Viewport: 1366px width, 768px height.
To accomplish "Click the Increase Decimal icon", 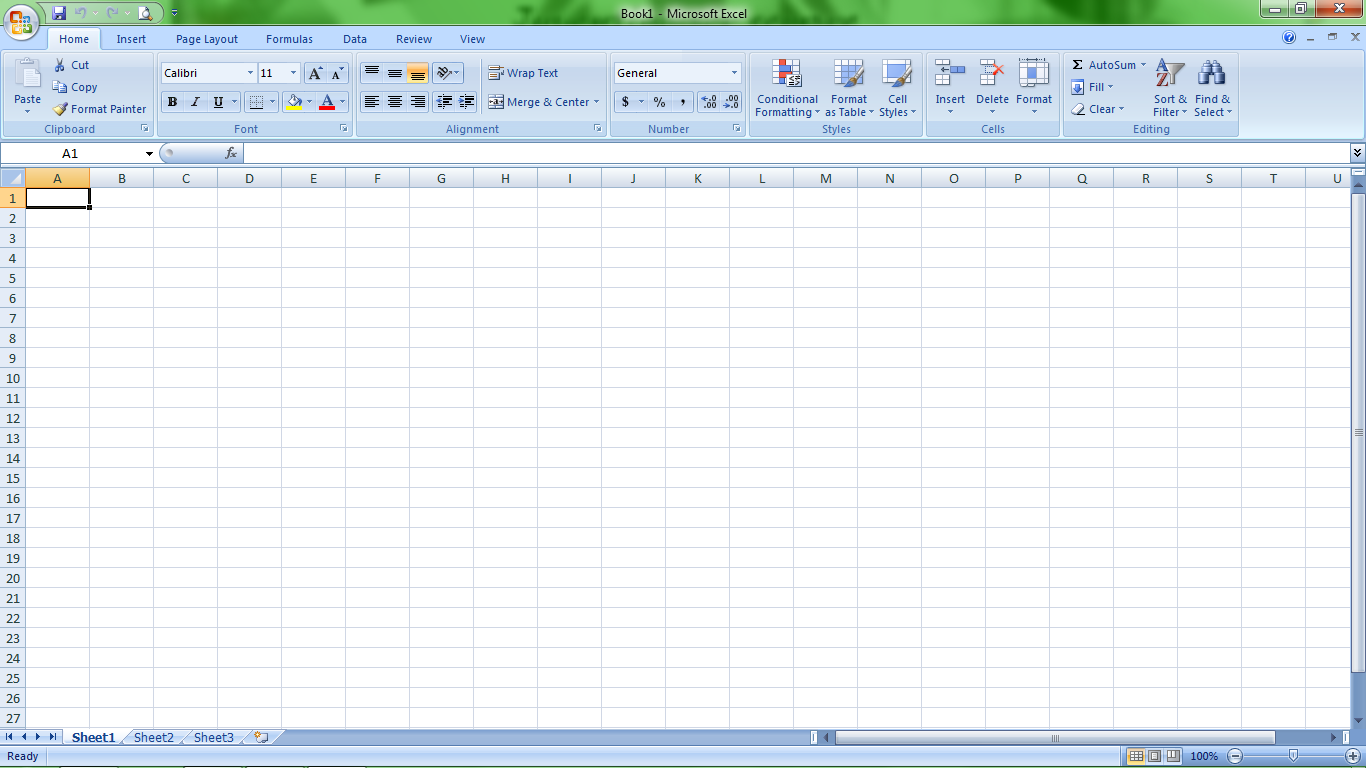I will [x=710, y=102].
